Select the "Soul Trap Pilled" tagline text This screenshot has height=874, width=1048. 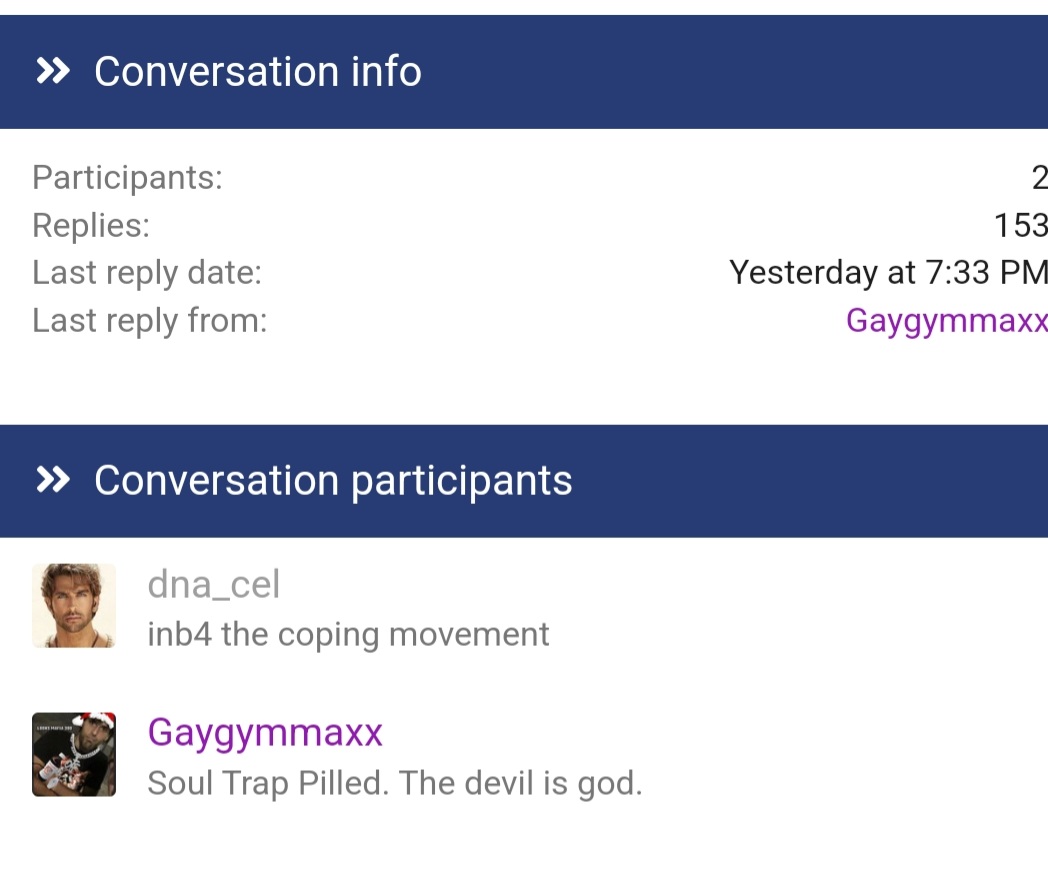click(394, 783)
